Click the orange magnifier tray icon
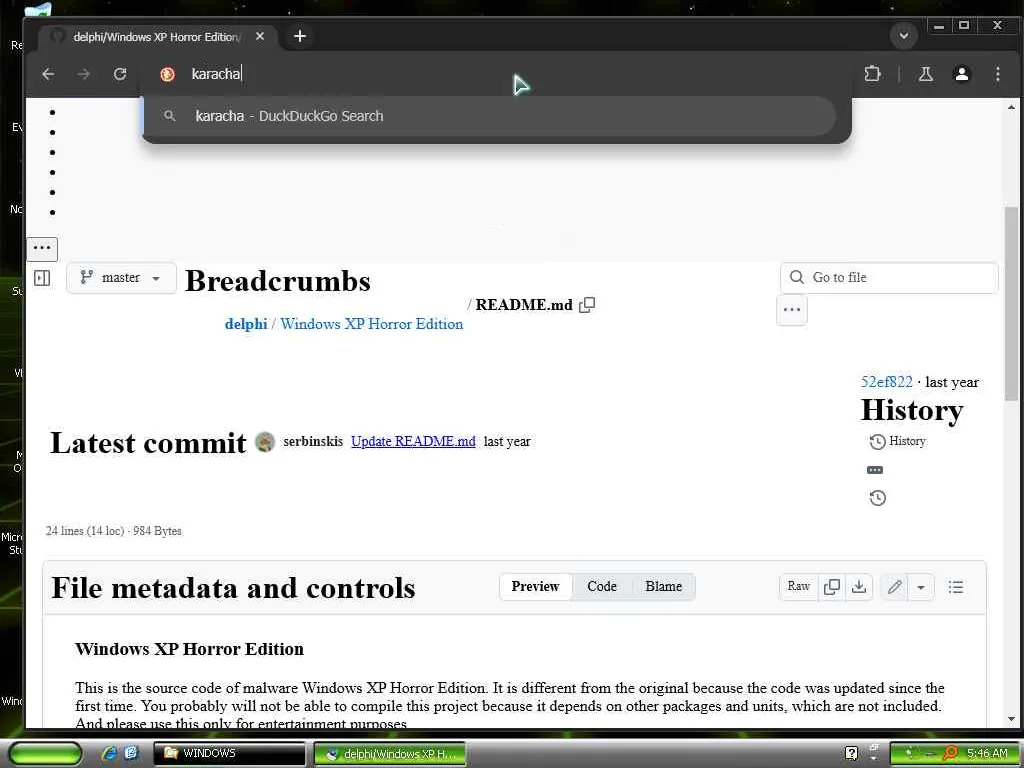 pyautogui.click(x=950, y=754)
